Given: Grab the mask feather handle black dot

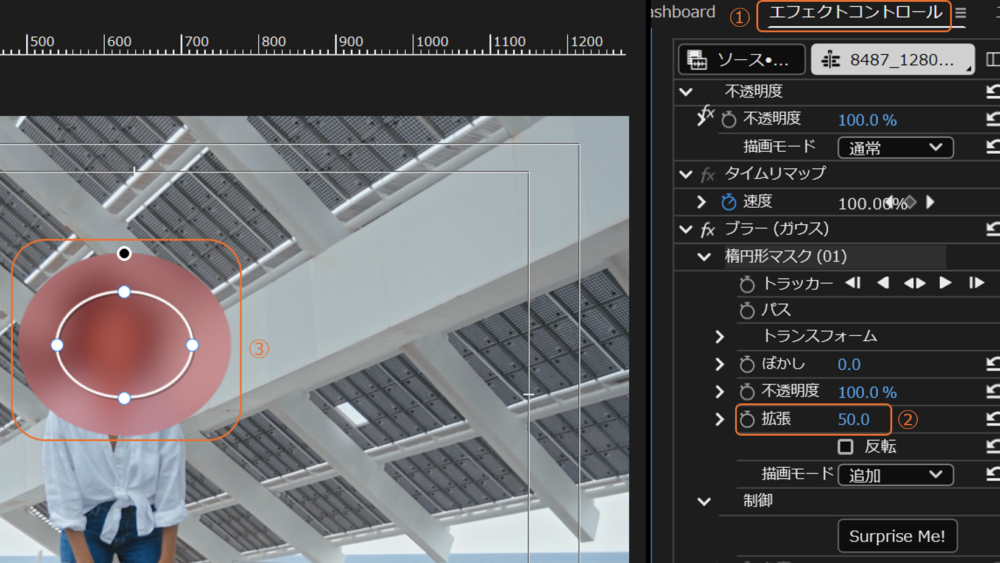Looking at the screenshot, I should [x=124, y=254].
